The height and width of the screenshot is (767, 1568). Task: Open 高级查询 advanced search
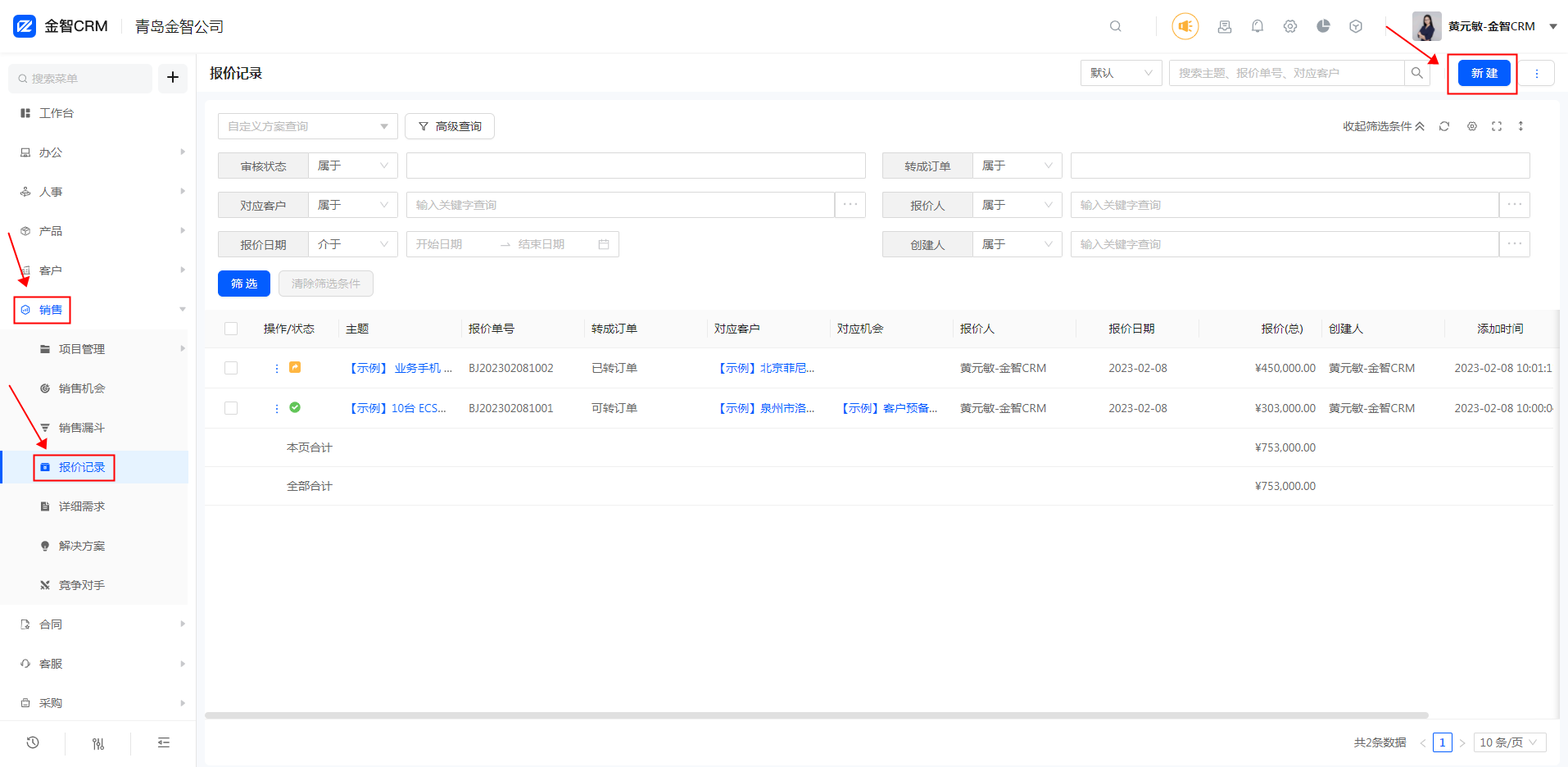(450, 126)
